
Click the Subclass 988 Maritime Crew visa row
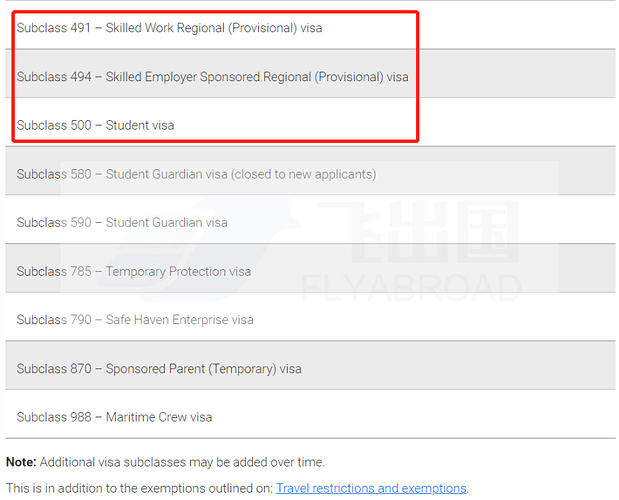coord(114,417)
